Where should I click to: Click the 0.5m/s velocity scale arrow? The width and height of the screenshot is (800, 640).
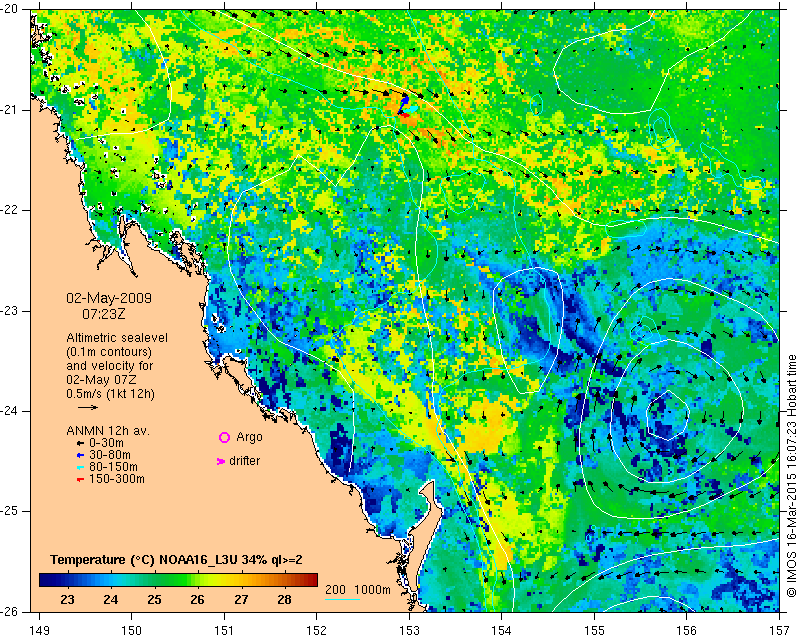pos(88,407)
